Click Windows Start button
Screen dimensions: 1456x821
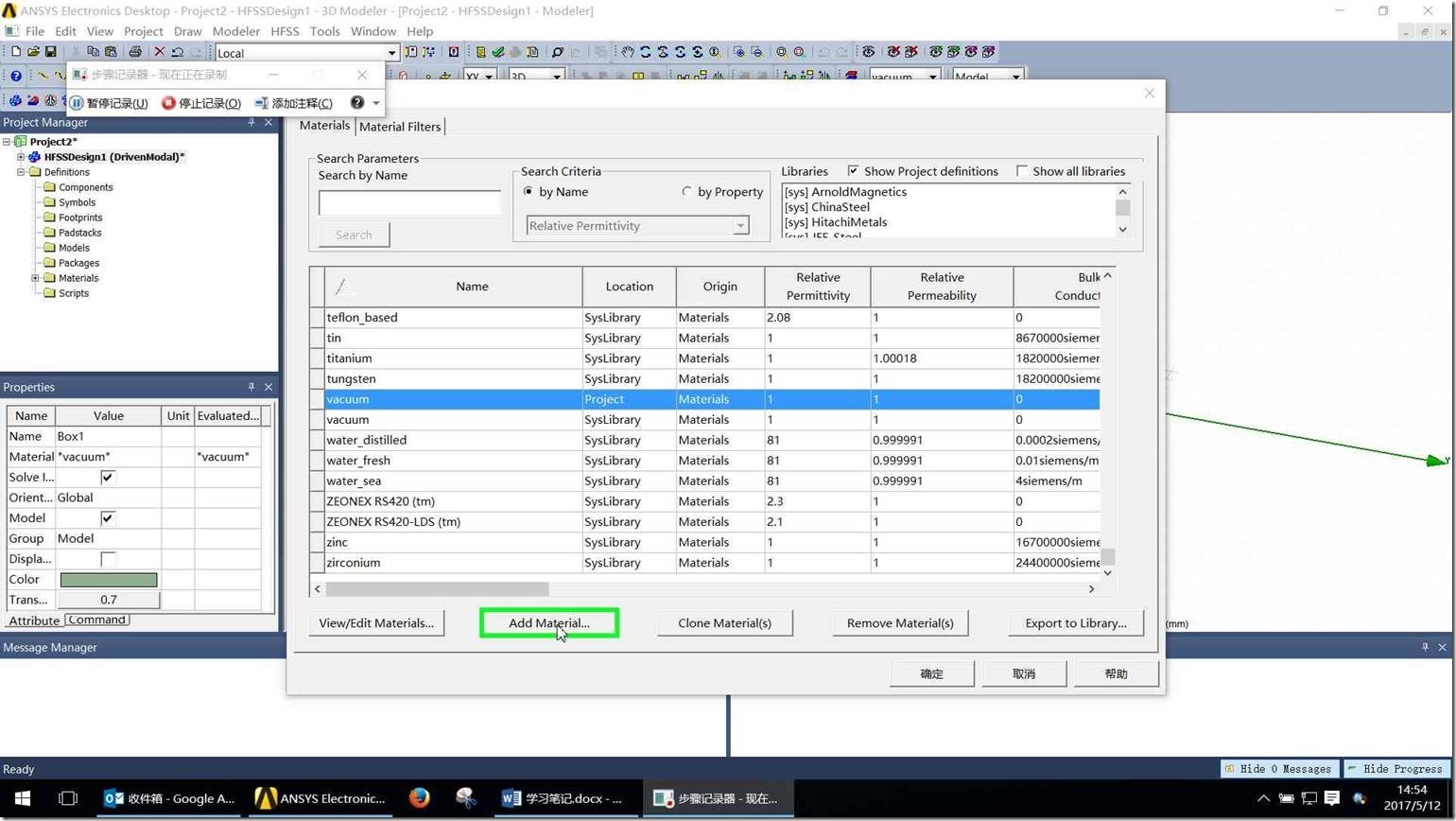coord(23,798)
